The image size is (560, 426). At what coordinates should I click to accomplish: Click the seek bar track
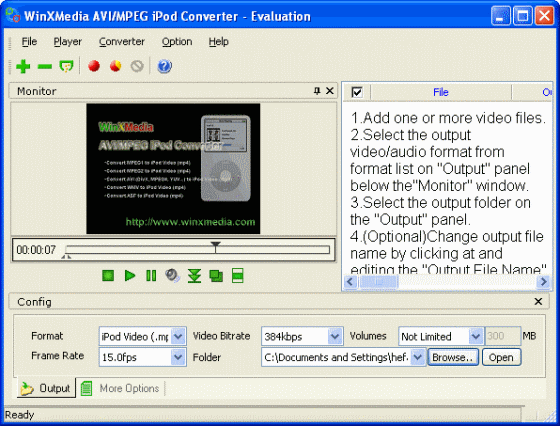(198, 250)
